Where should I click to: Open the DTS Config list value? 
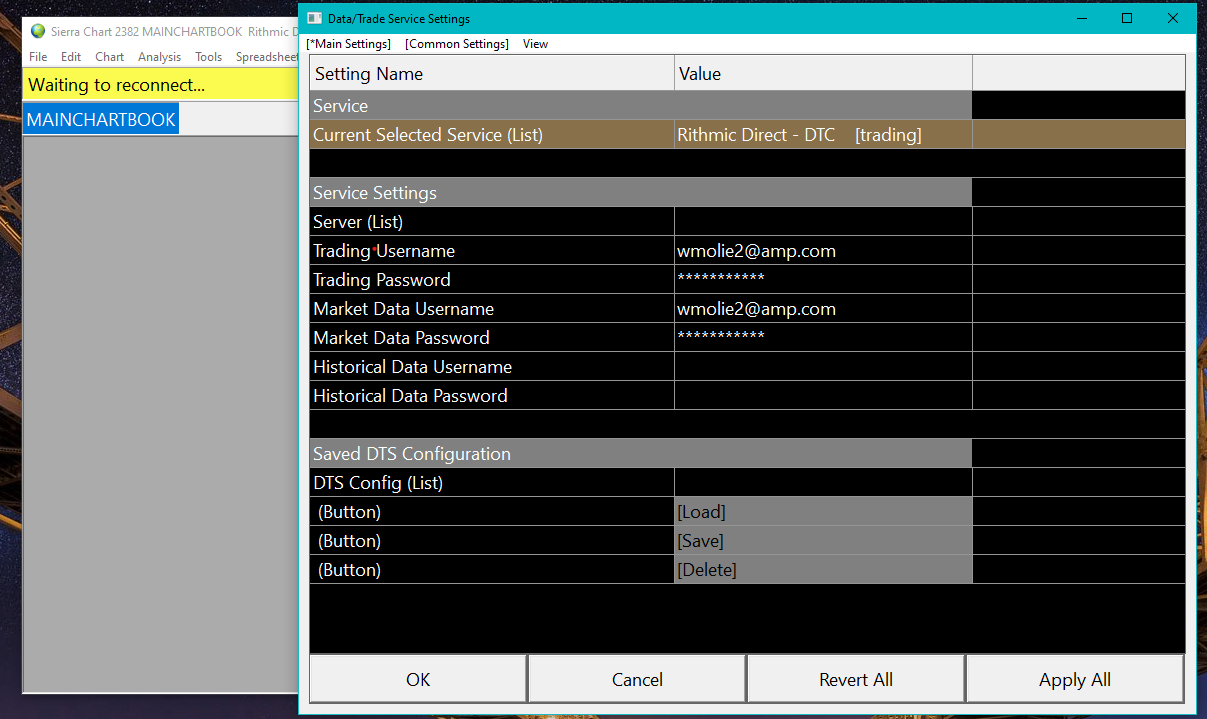click(822, 483)
